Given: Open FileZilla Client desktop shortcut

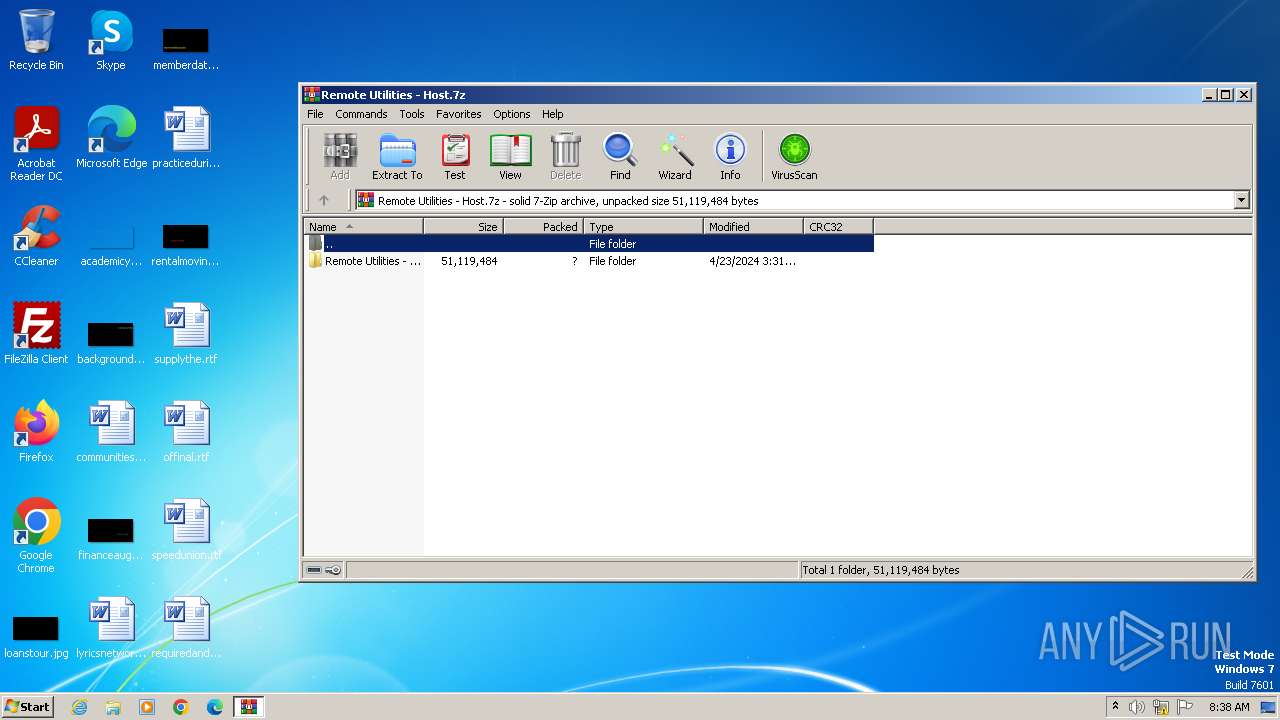Looking at the screenshot, I should click(36, 334).
